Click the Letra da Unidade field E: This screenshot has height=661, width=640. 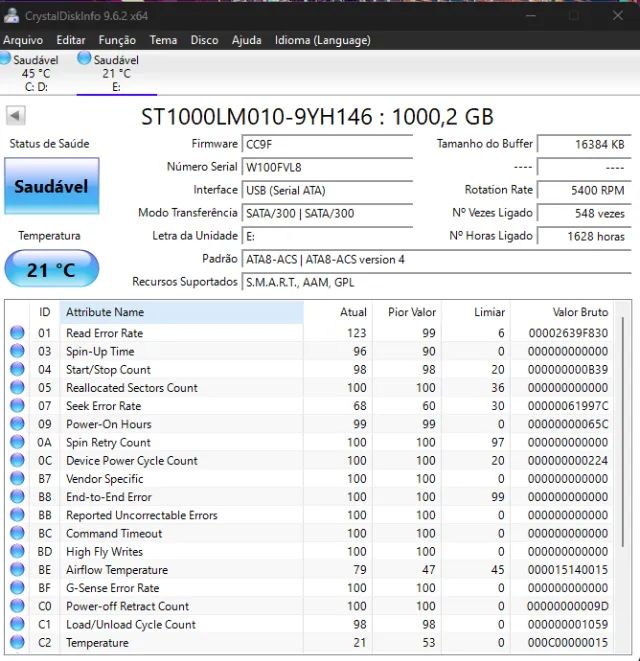pos(327,236)
